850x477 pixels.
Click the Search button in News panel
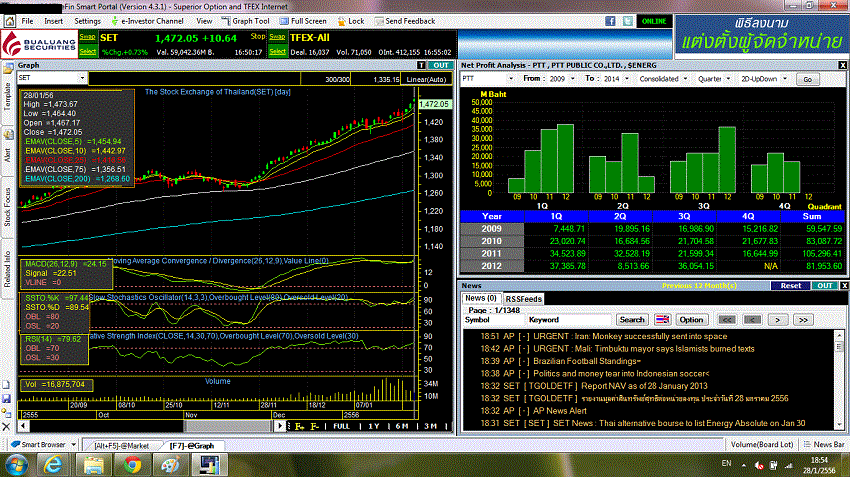(632, 320)
